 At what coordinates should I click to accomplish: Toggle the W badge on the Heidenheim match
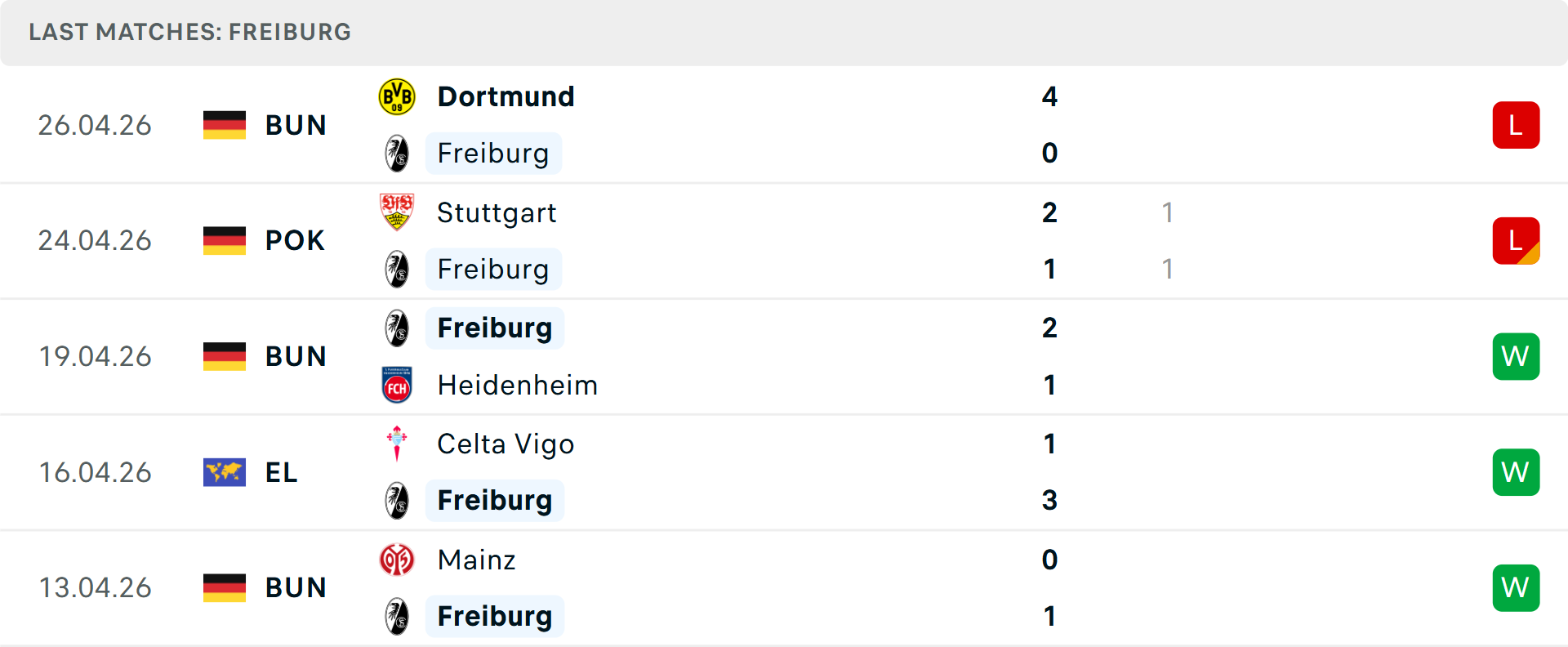[1516, 356]
